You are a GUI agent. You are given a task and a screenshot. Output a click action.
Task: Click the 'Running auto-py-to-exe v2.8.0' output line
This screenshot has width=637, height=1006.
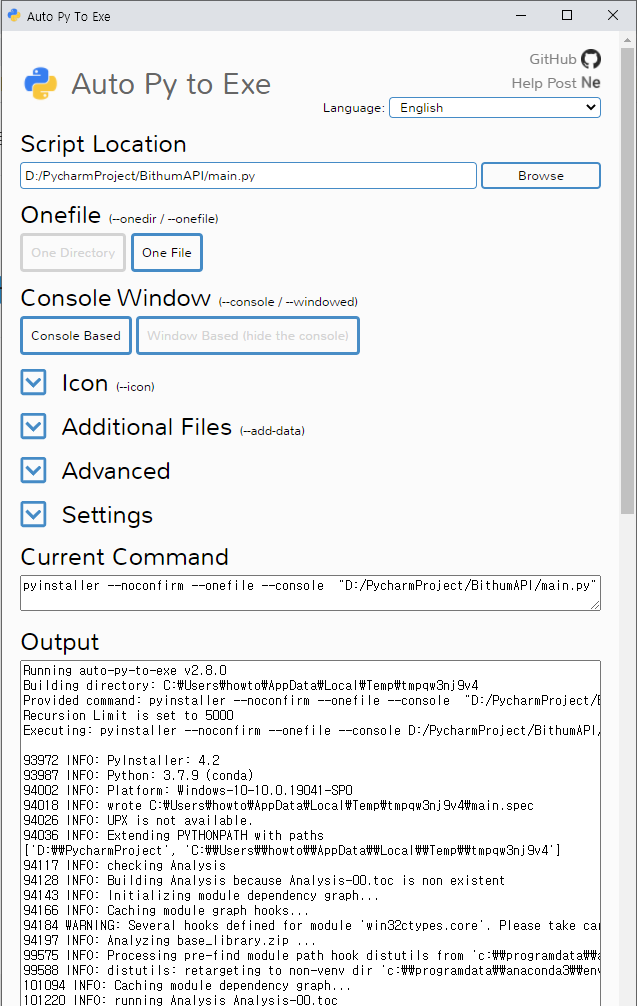pos(125,670)
